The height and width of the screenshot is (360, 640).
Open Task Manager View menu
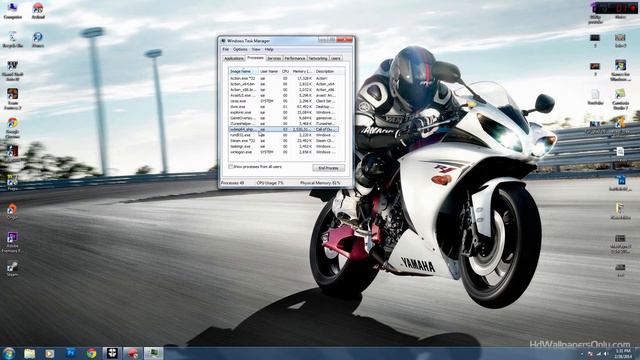256,49
